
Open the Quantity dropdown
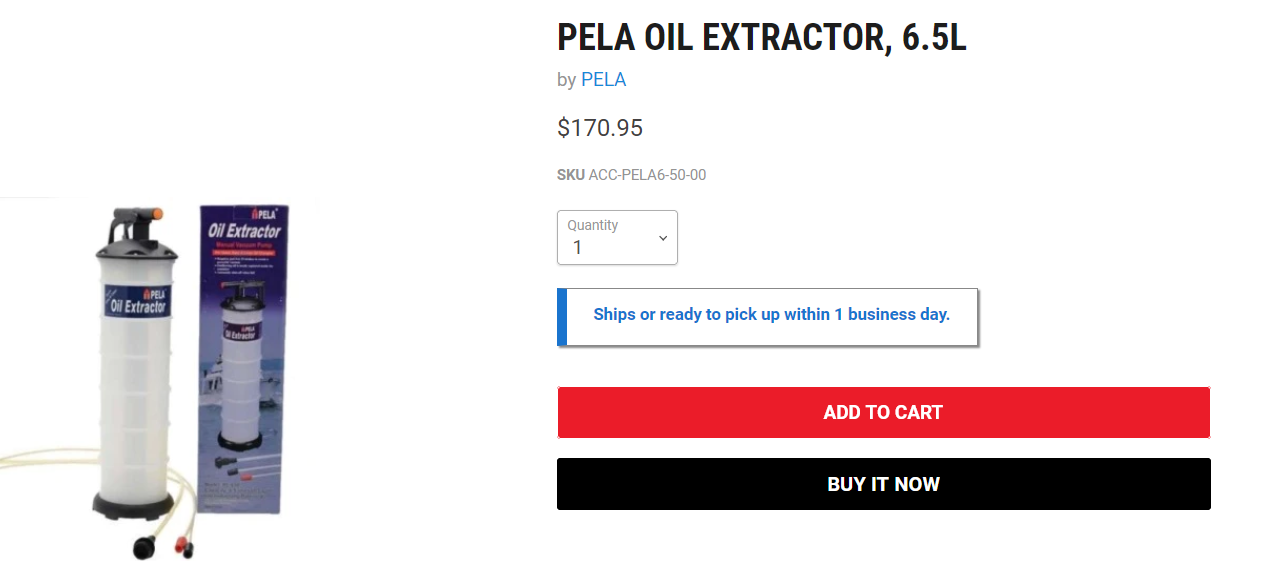pyautogui.click(x=617, y=238)
